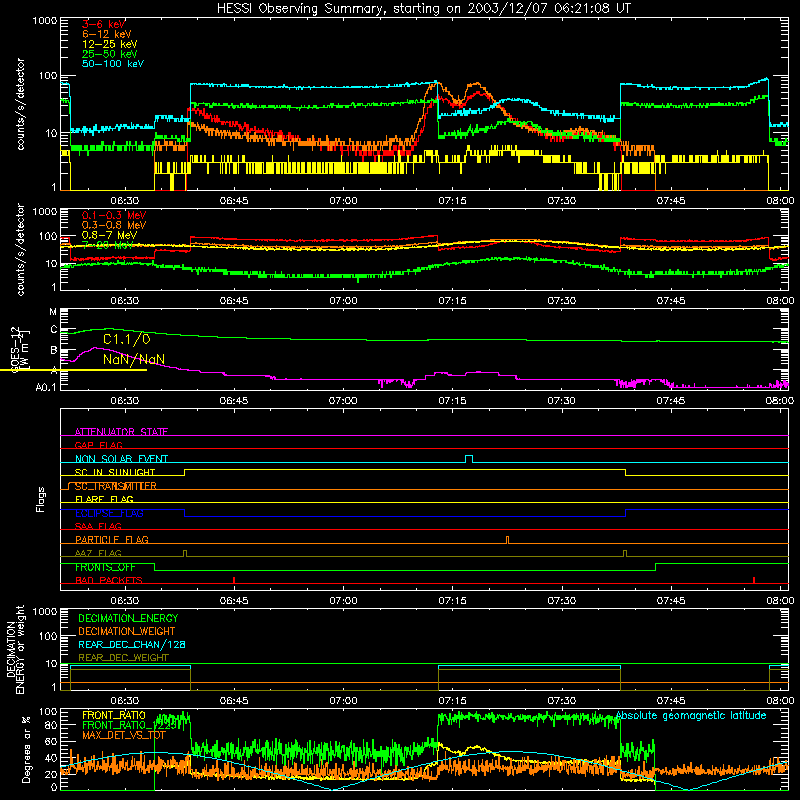The height and width of the screenshot is (800, 800).
Task: Click the HESSI Observing Summary title text
Action: coord(423,9)
